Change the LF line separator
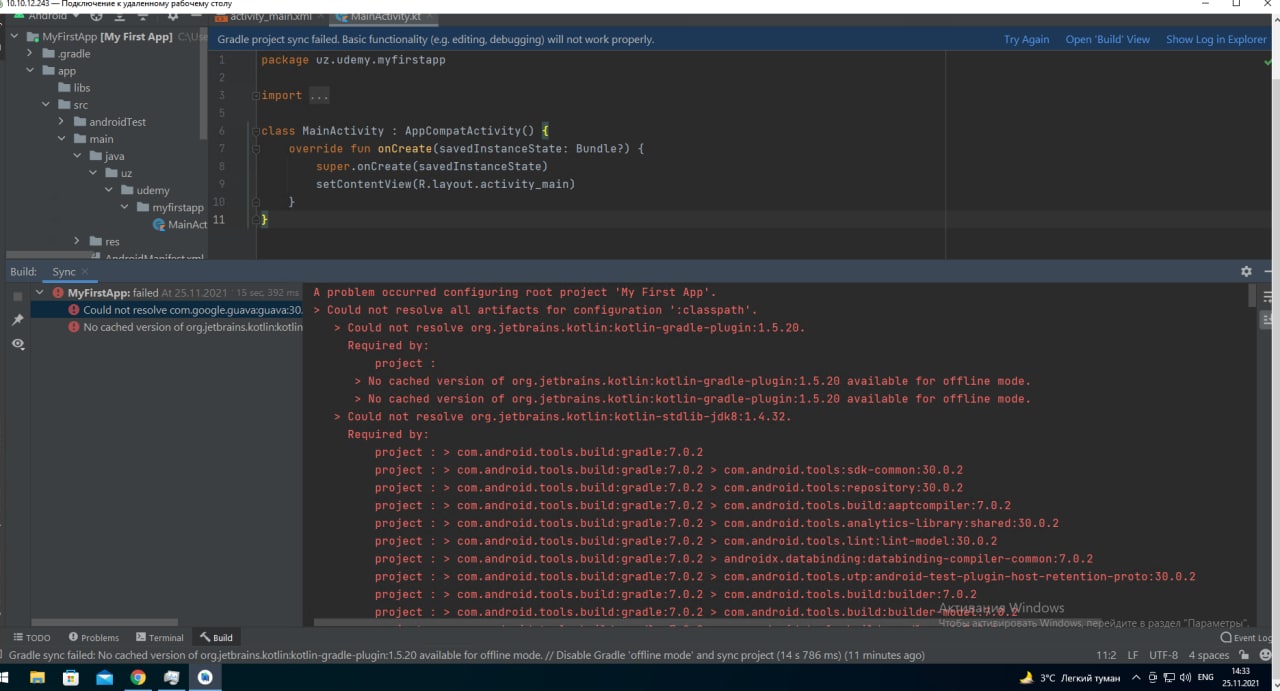This screenshot has height=691, width=1280. (1133, 655)
